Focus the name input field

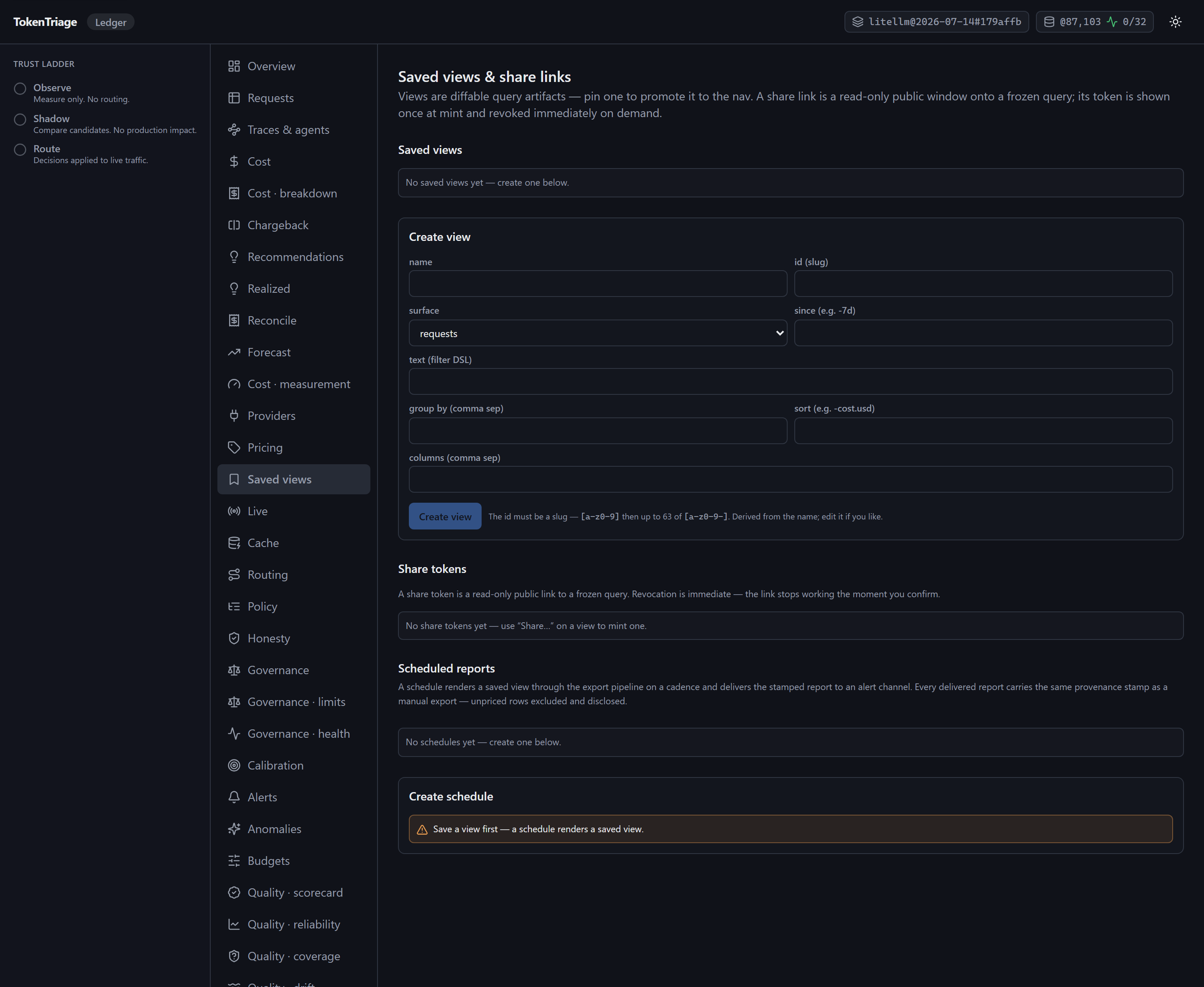[598, 284]
